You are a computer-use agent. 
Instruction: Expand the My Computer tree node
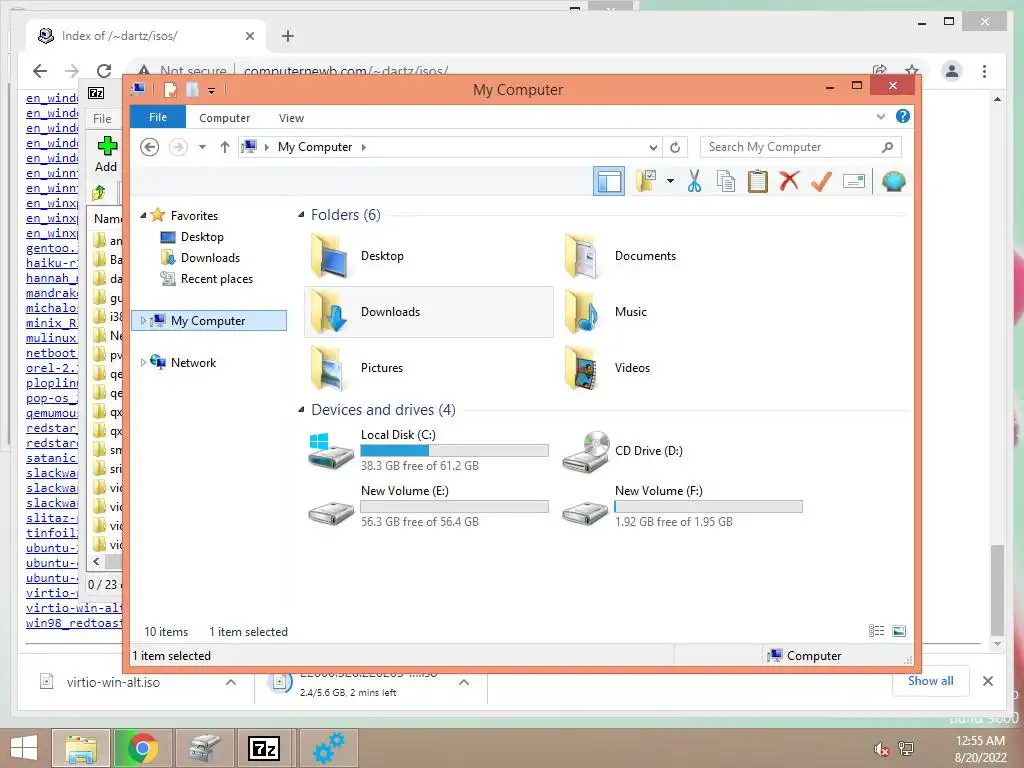(x=143, y=321)
